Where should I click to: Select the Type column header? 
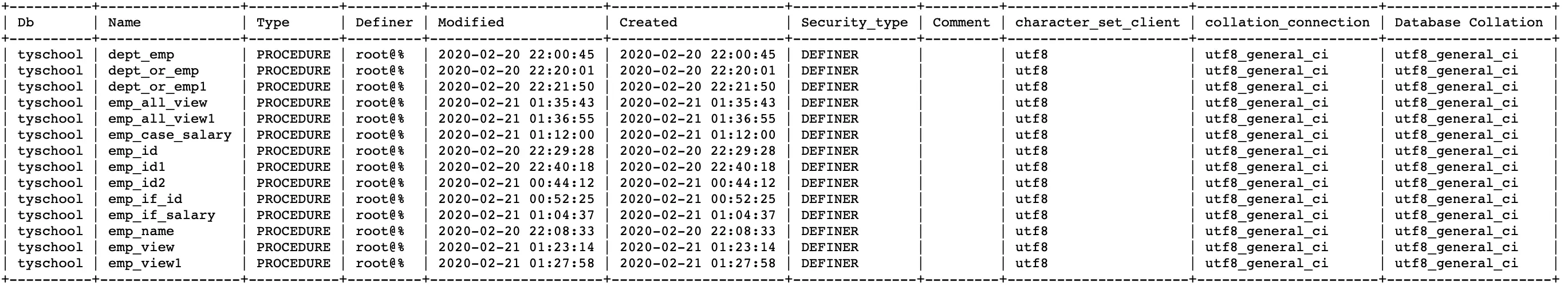point(273,22)
